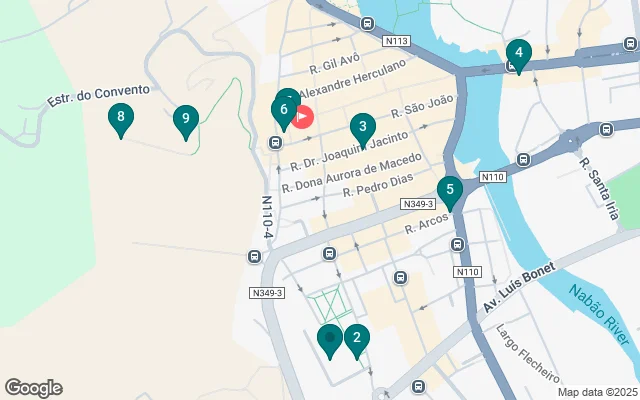Open map pin number 4

pos(519,57)
